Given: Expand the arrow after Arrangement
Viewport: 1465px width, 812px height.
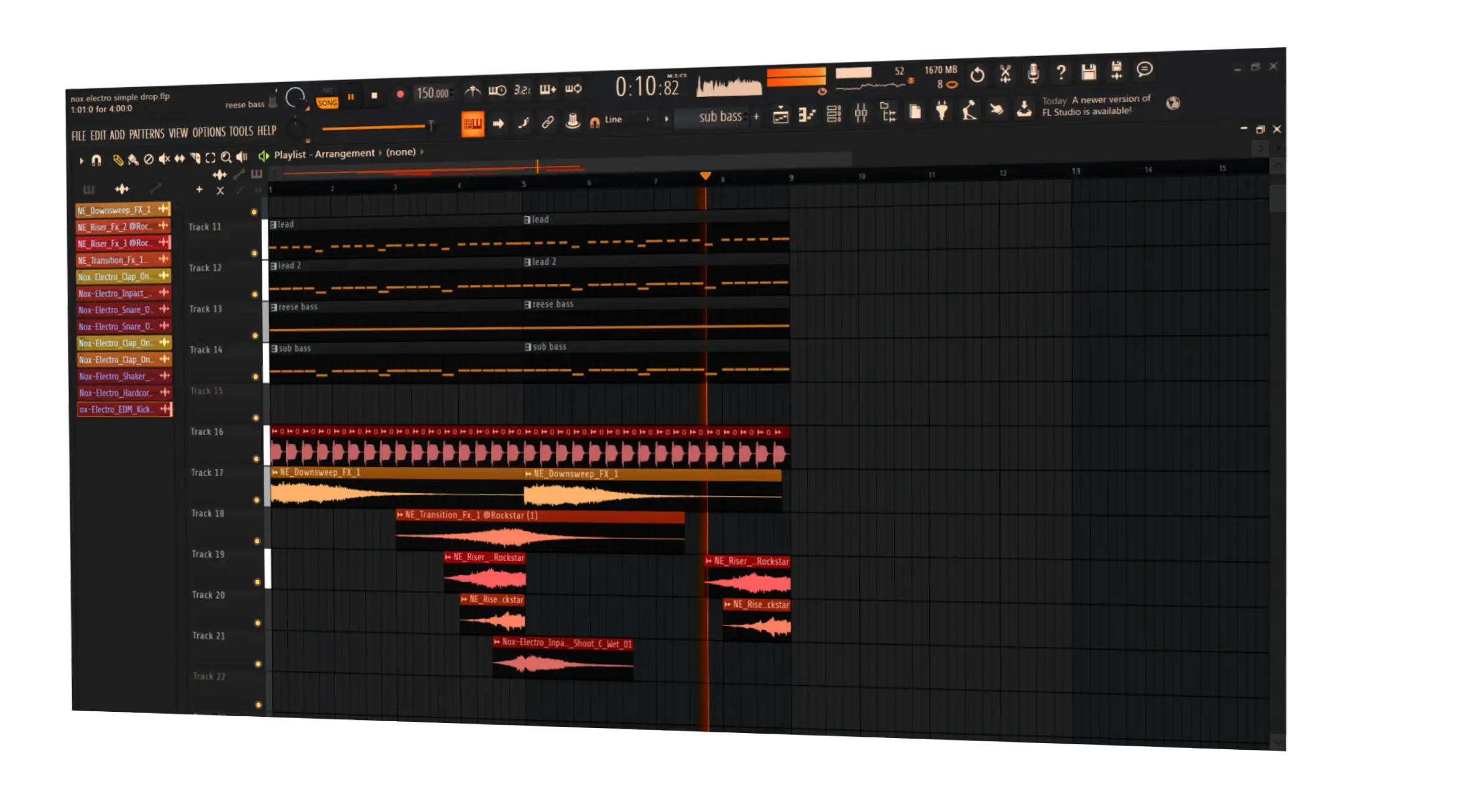Looking at the screenshot, I should (x=380, y=153).
